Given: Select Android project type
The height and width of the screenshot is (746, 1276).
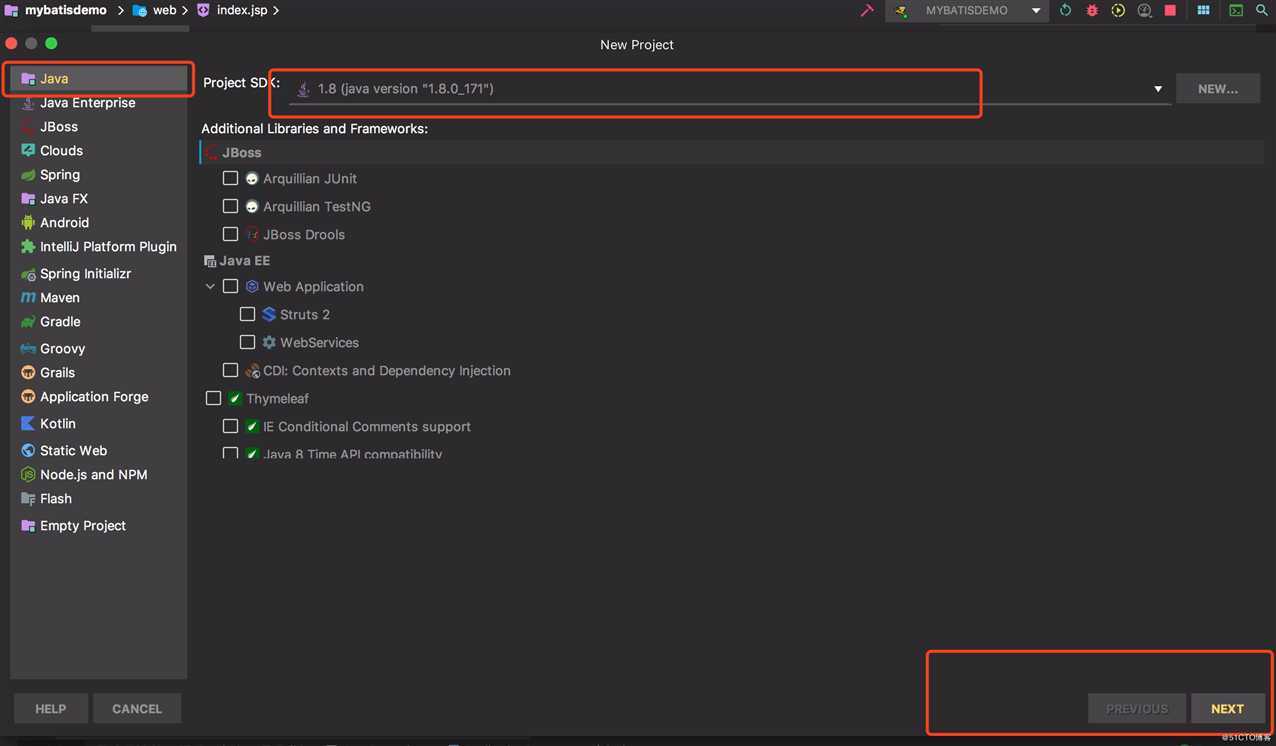Looking at the screenshot, I should [98, 222].
